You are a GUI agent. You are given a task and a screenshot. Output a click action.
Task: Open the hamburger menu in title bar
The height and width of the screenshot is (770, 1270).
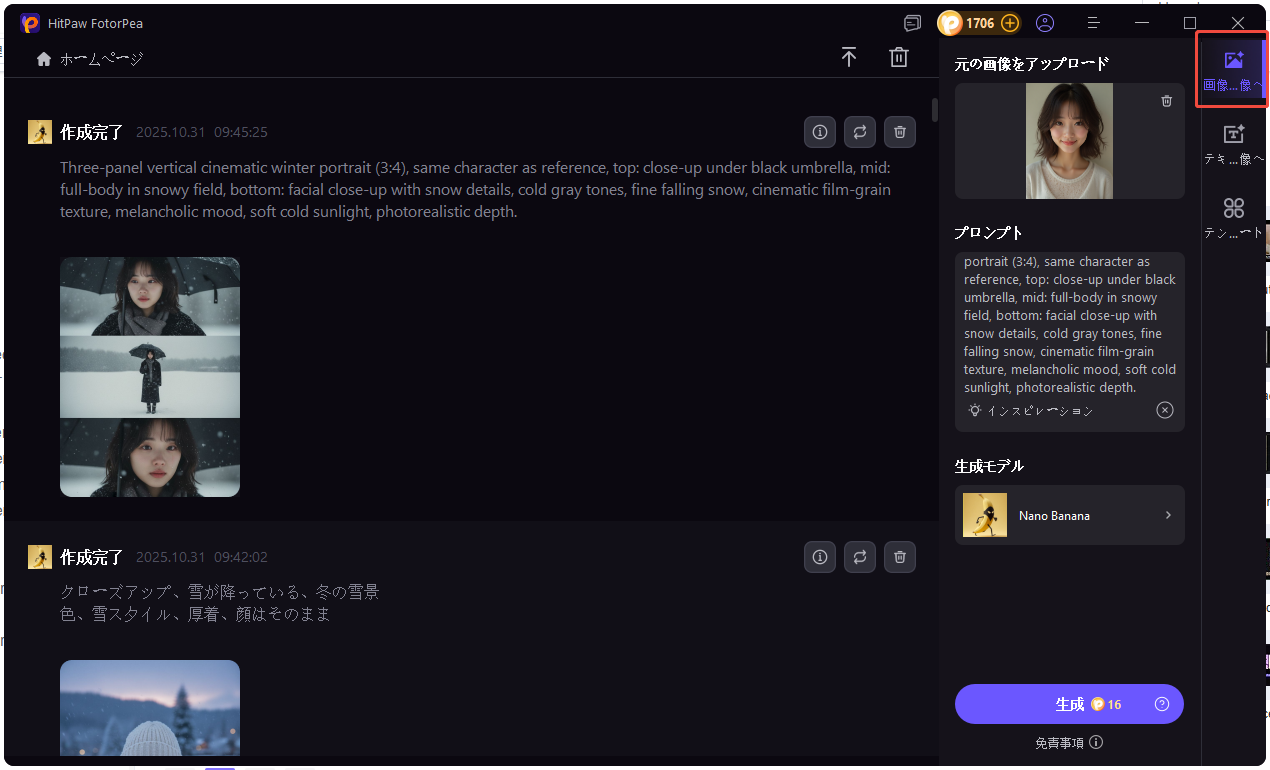pyautogui.click(x=1094, y=23)
